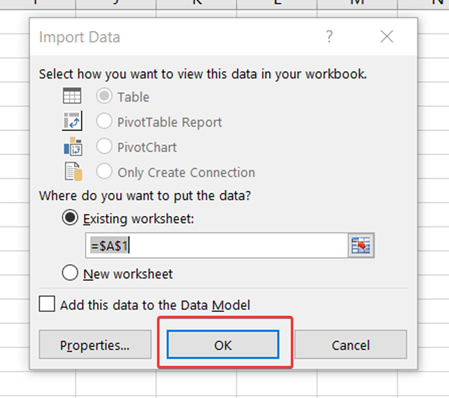Viewport: 449px width, 398px height.
Task: Click the PivotChart icon
Action: click(73, 146)
